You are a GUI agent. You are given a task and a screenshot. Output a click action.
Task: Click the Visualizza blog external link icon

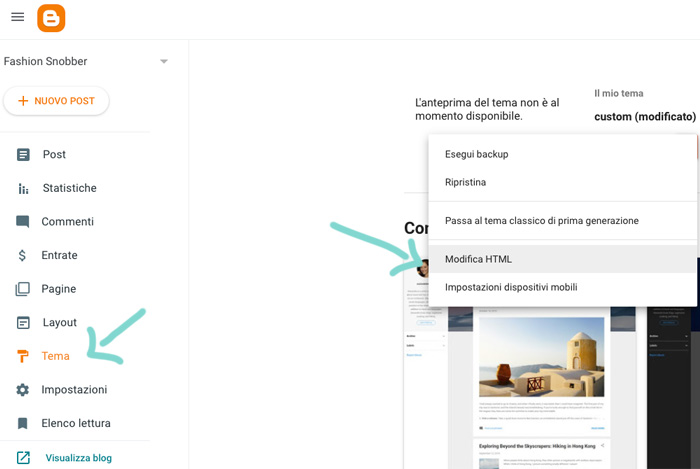23,458
